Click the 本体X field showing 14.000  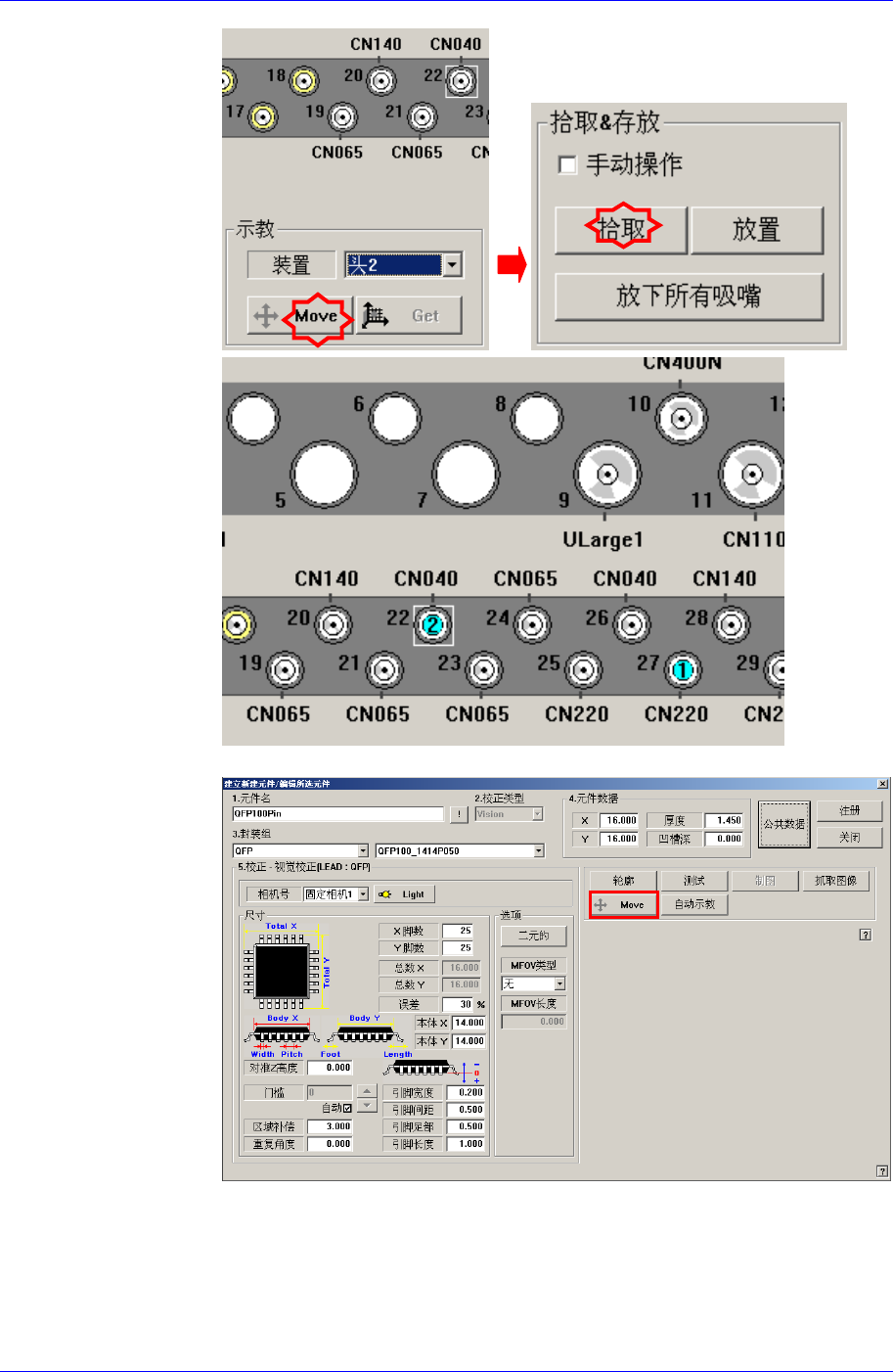coord(469,1023)
